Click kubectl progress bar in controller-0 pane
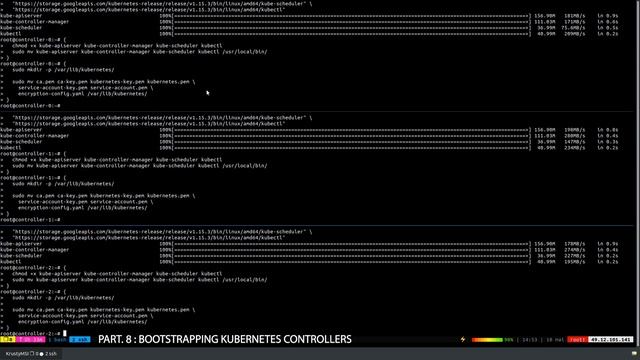This screenshot has height=360, width=640. 352,34
